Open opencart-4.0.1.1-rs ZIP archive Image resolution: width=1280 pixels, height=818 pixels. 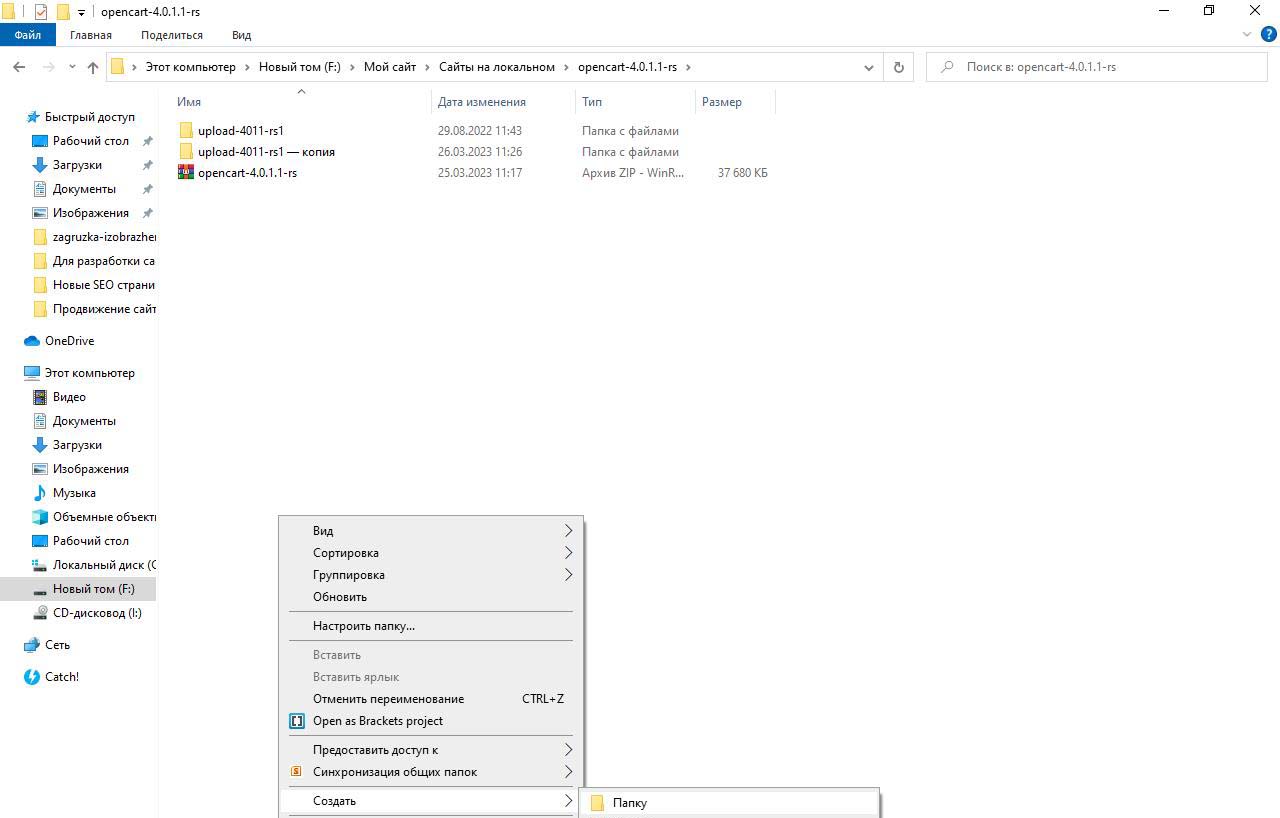click(x=247, y=173)
